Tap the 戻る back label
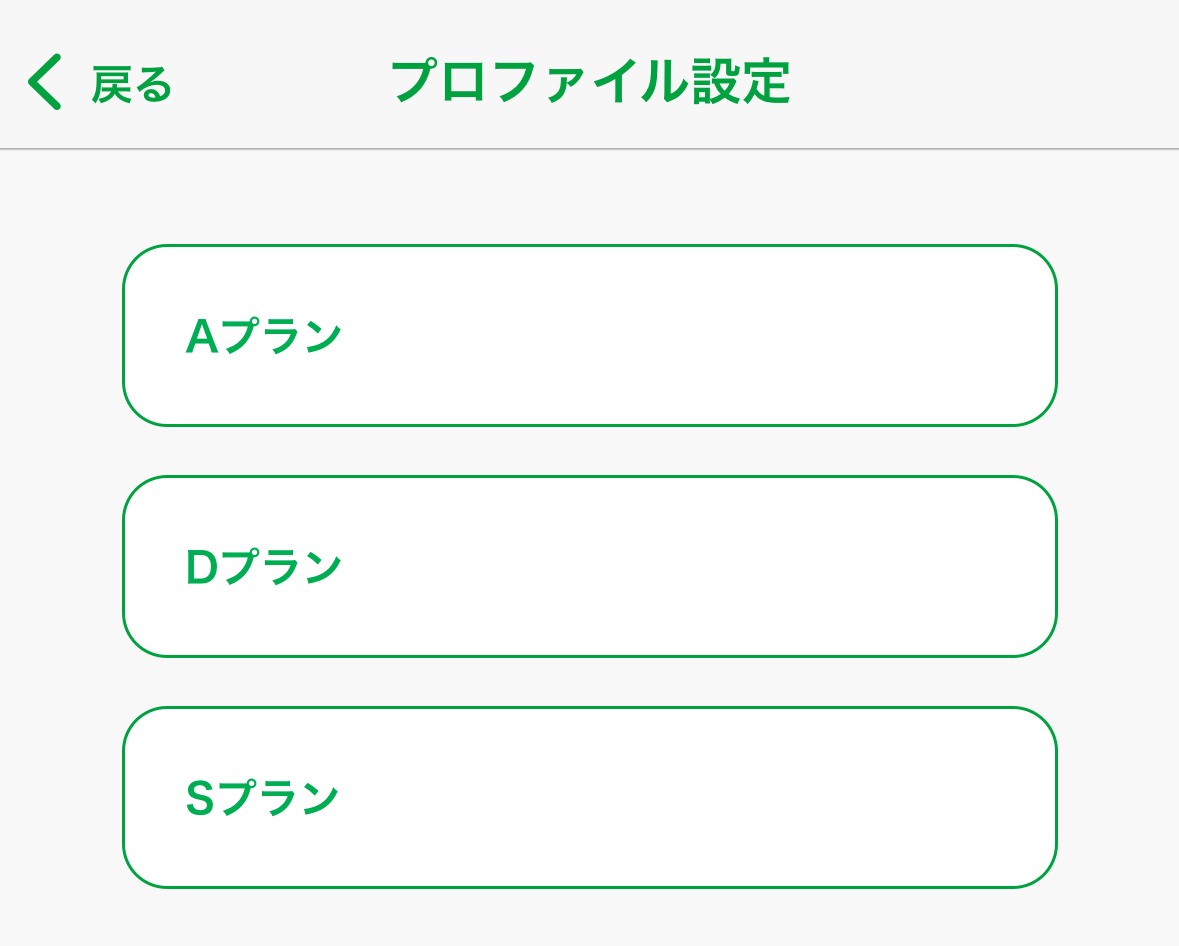This screenshot has width=1179, height=946. [132, 85]
